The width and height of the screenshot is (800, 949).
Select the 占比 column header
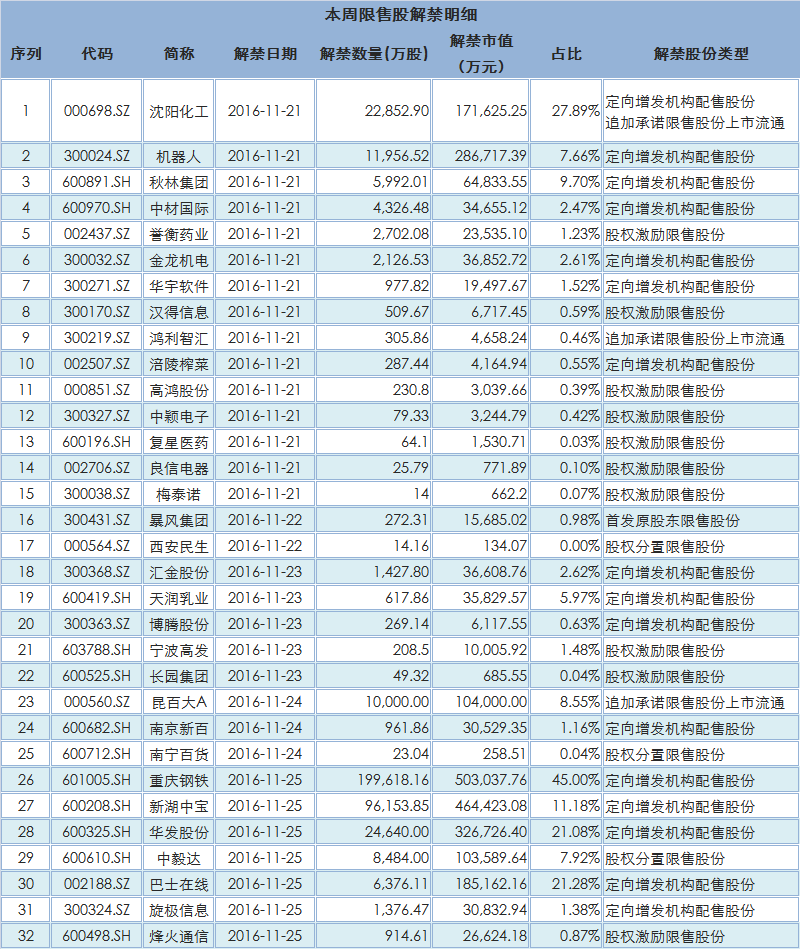tap(566, 54)
